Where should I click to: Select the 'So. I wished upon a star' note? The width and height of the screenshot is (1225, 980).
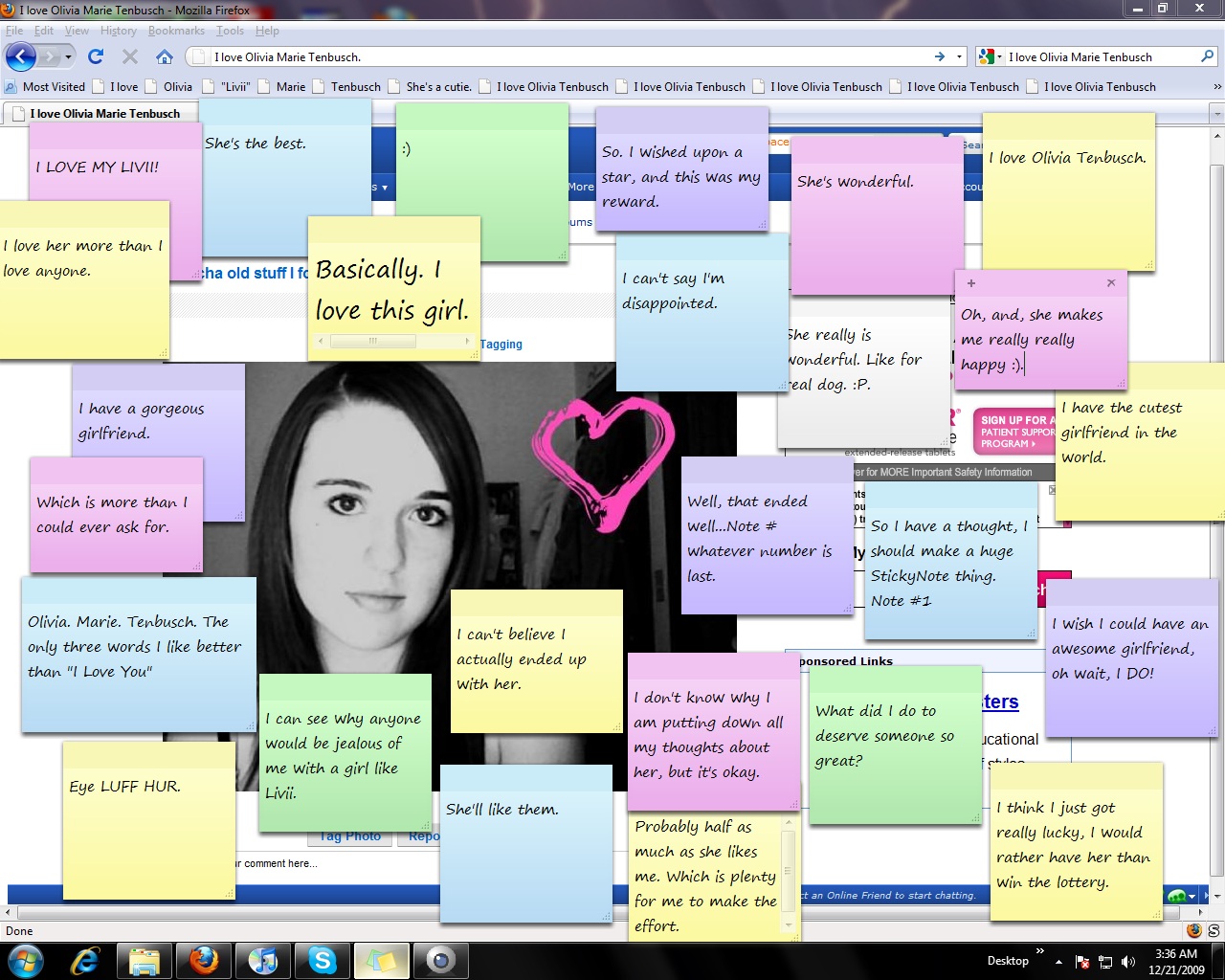(x=681, y=169)
